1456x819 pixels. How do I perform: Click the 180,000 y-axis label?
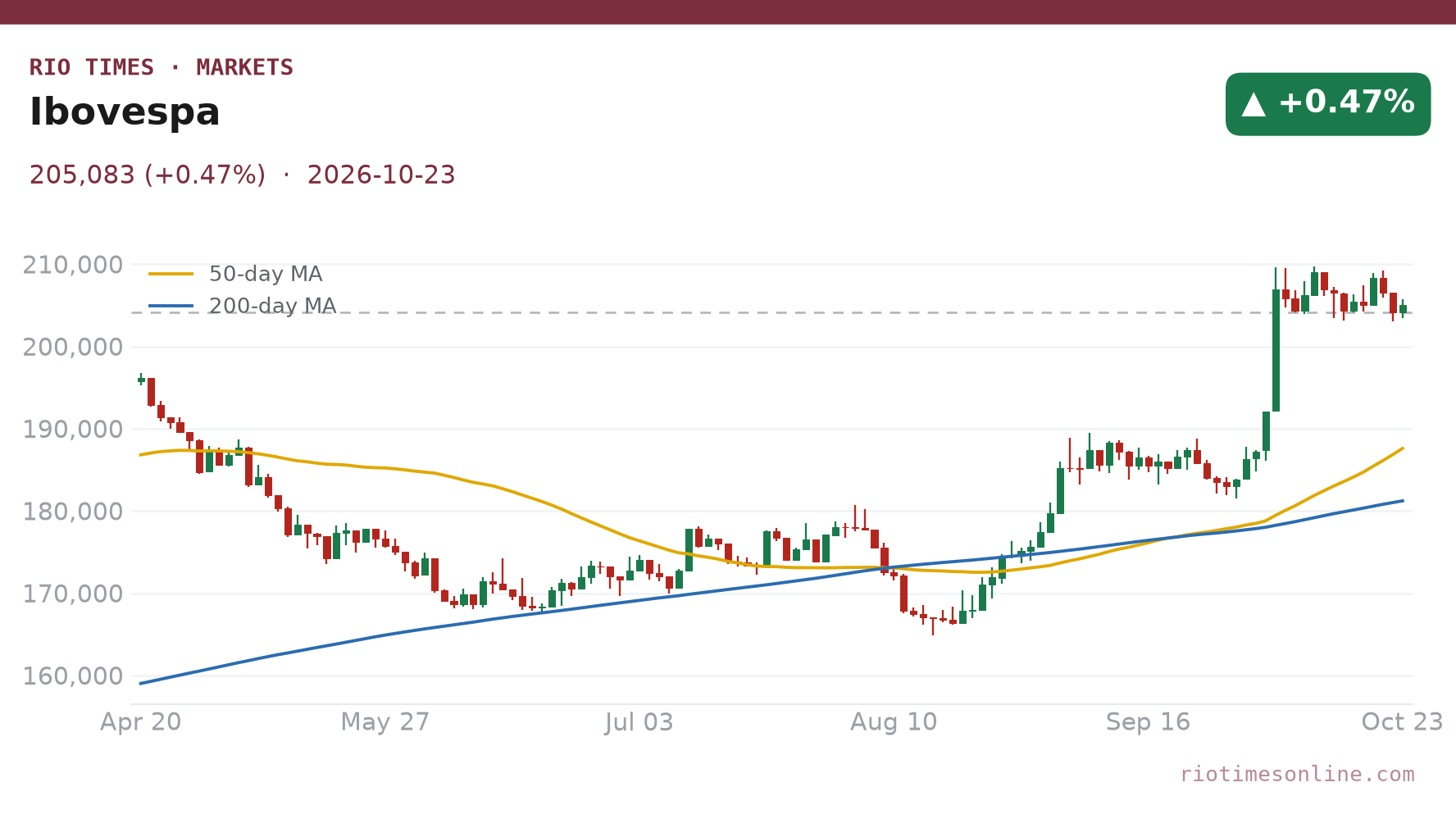(72, 512)
